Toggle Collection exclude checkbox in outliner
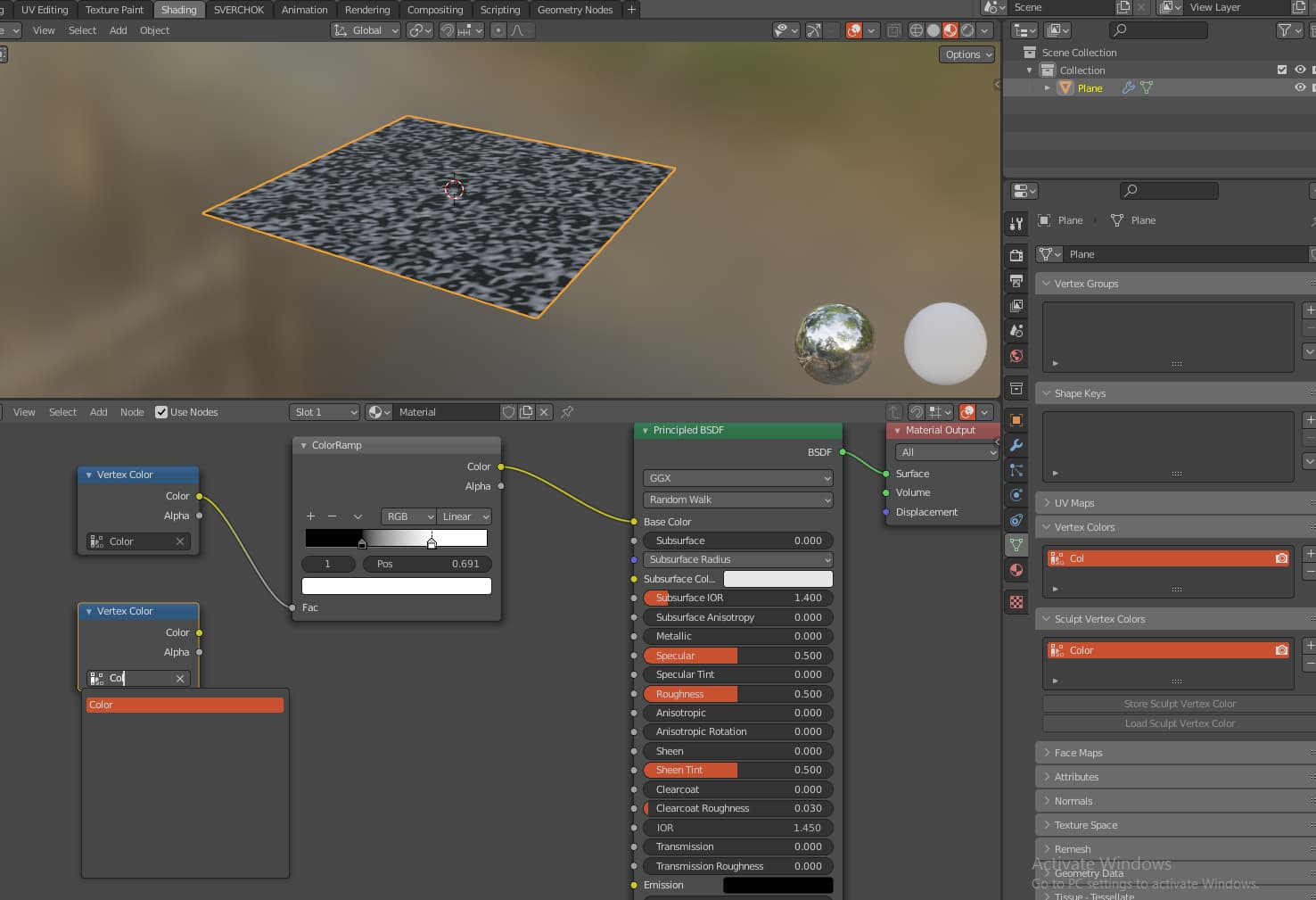Image resolution: width=1316 pixels, height=900 pixels. [1282, 70]
